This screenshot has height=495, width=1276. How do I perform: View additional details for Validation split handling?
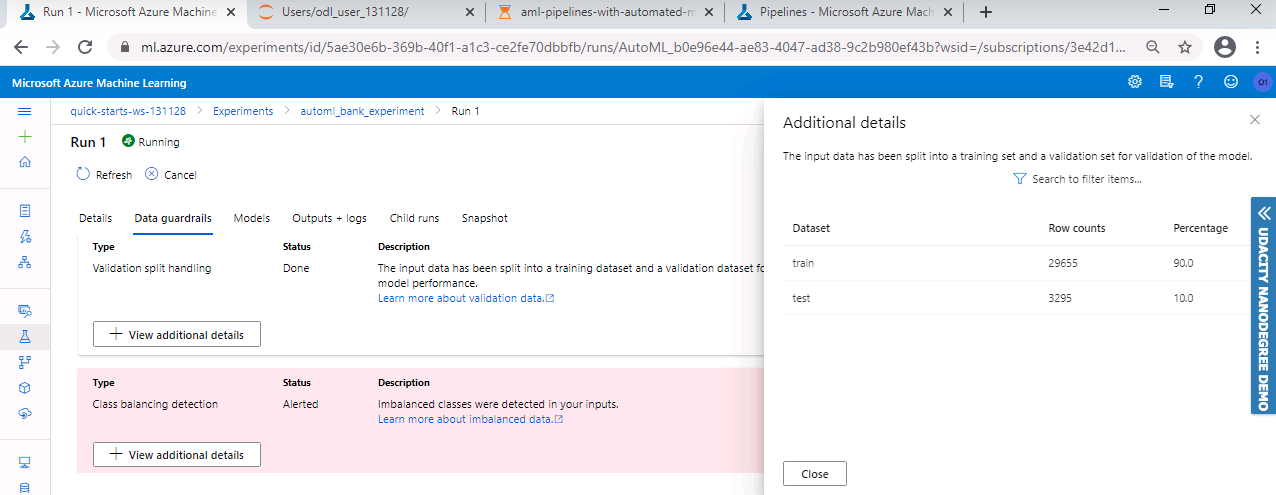[177, 335]
